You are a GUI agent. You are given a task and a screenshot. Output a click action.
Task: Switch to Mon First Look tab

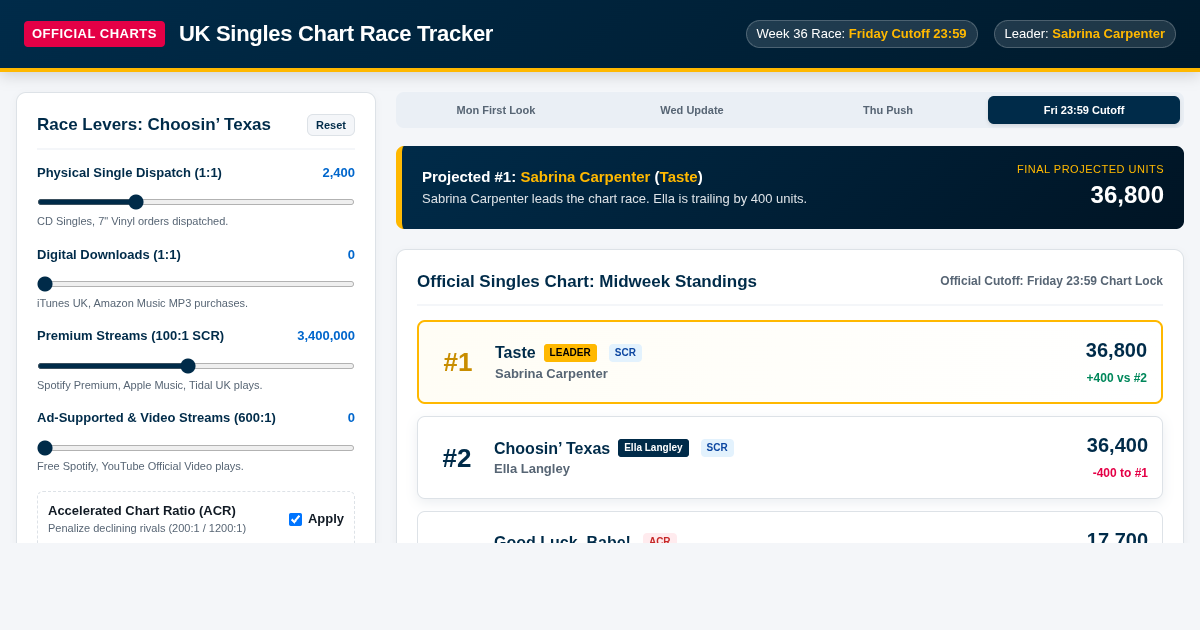496,110
